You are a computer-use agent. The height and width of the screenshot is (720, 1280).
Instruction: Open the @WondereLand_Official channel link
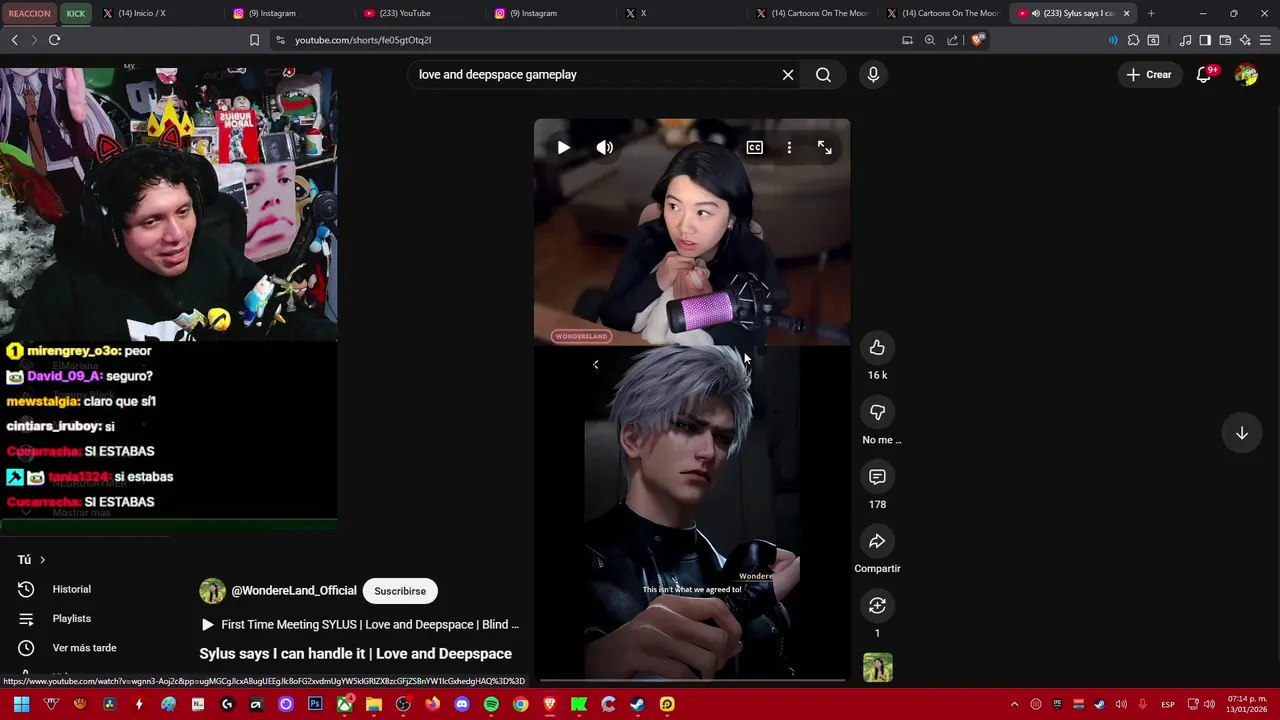click(294, 591)
